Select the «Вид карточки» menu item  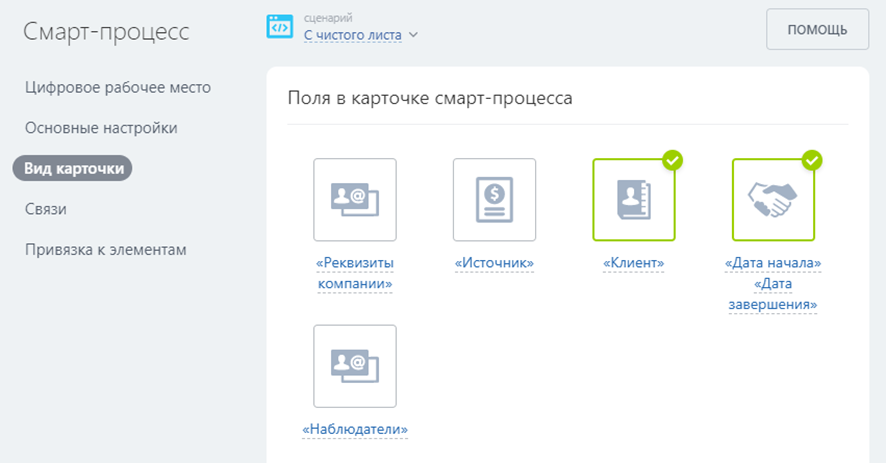(72, 168)
